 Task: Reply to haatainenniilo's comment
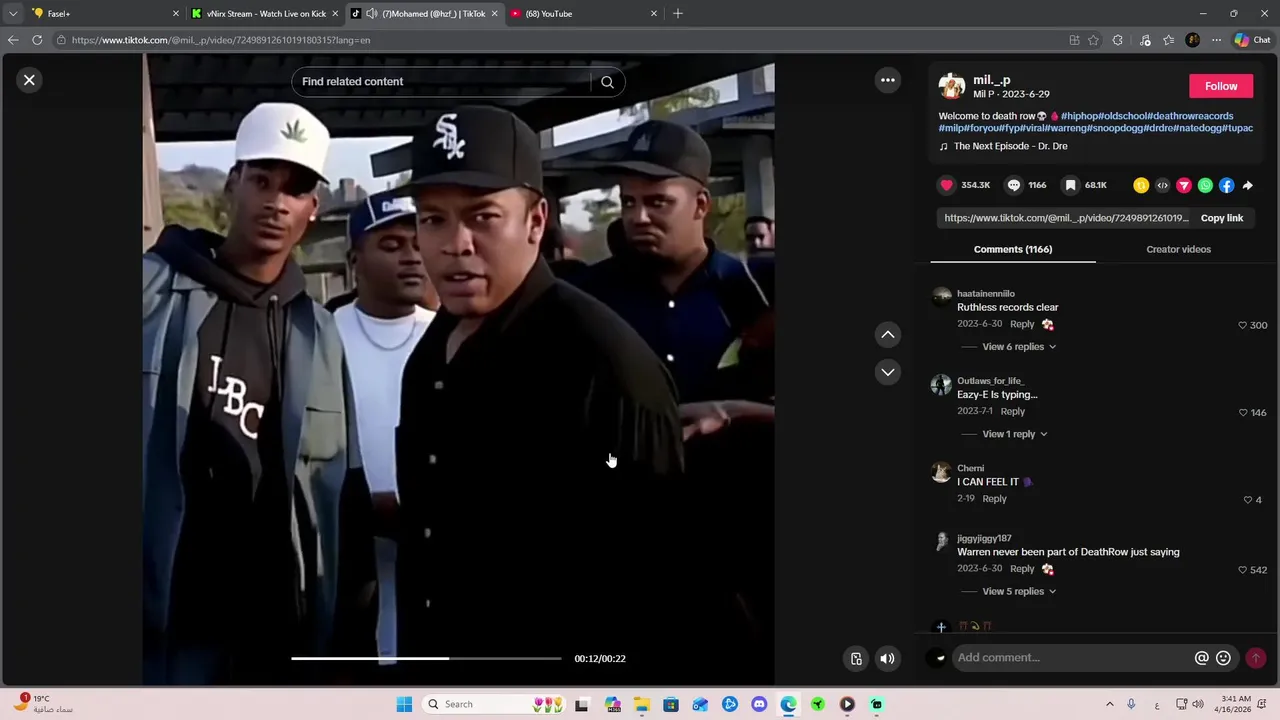tap(1022, 324)
